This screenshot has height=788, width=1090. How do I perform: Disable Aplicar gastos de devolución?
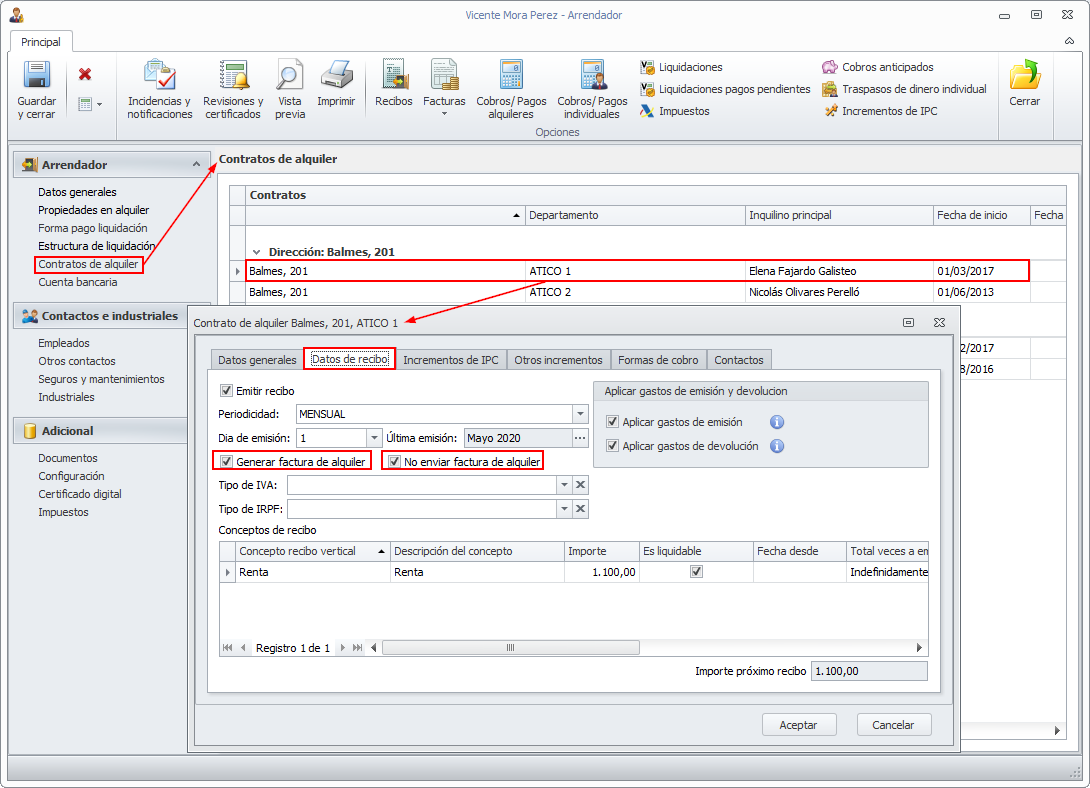613,446
